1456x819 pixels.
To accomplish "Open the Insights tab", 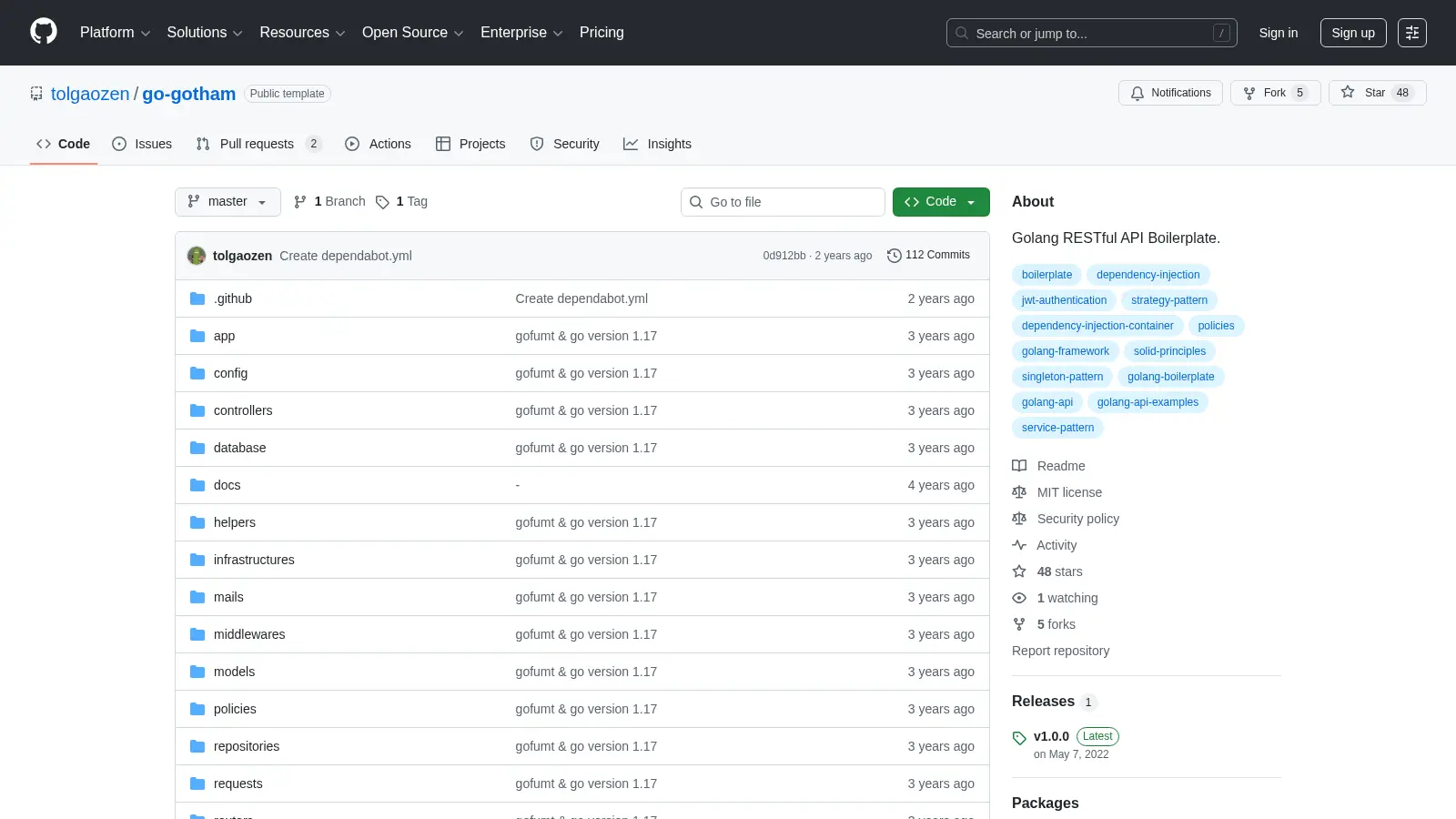I will pos(657,144).
